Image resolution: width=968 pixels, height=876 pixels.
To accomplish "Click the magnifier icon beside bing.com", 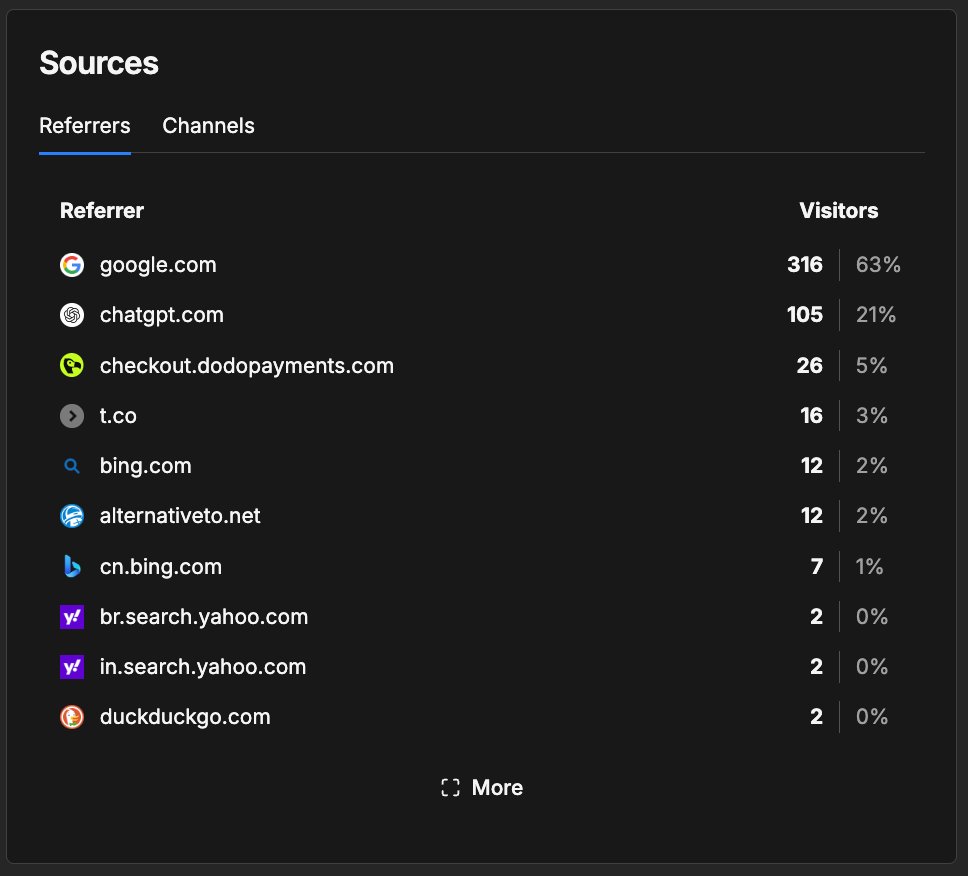I will tap(72, 466).
